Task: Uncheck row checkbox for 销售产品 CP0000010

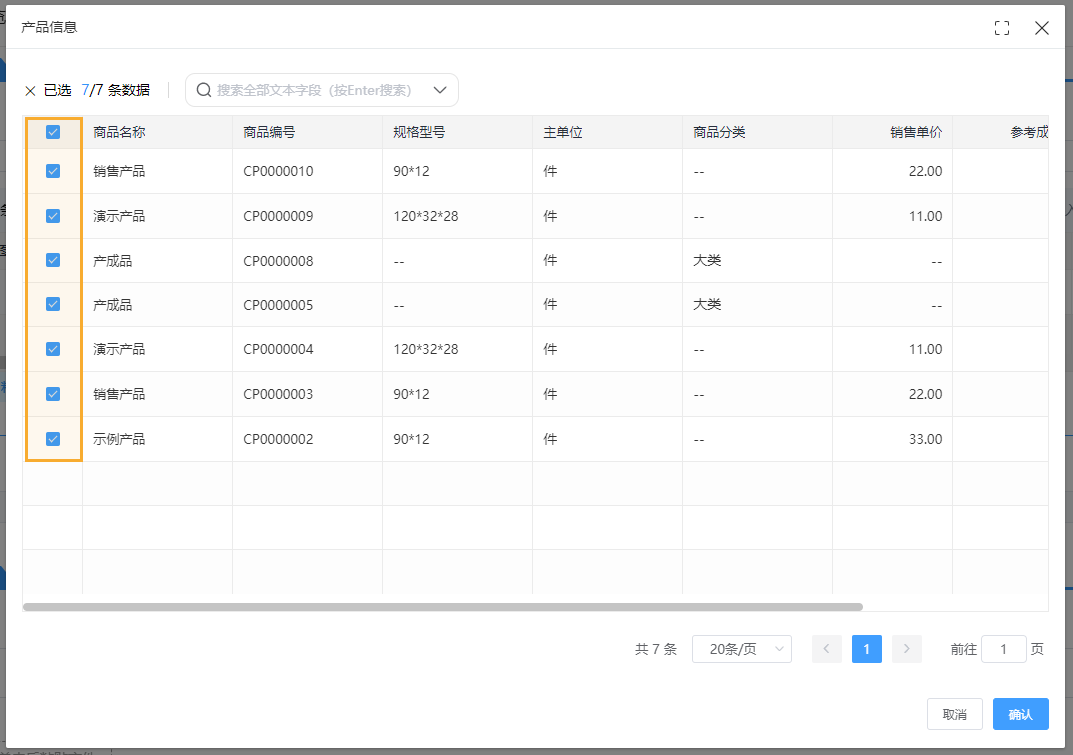Action: [x=52, y=171]
